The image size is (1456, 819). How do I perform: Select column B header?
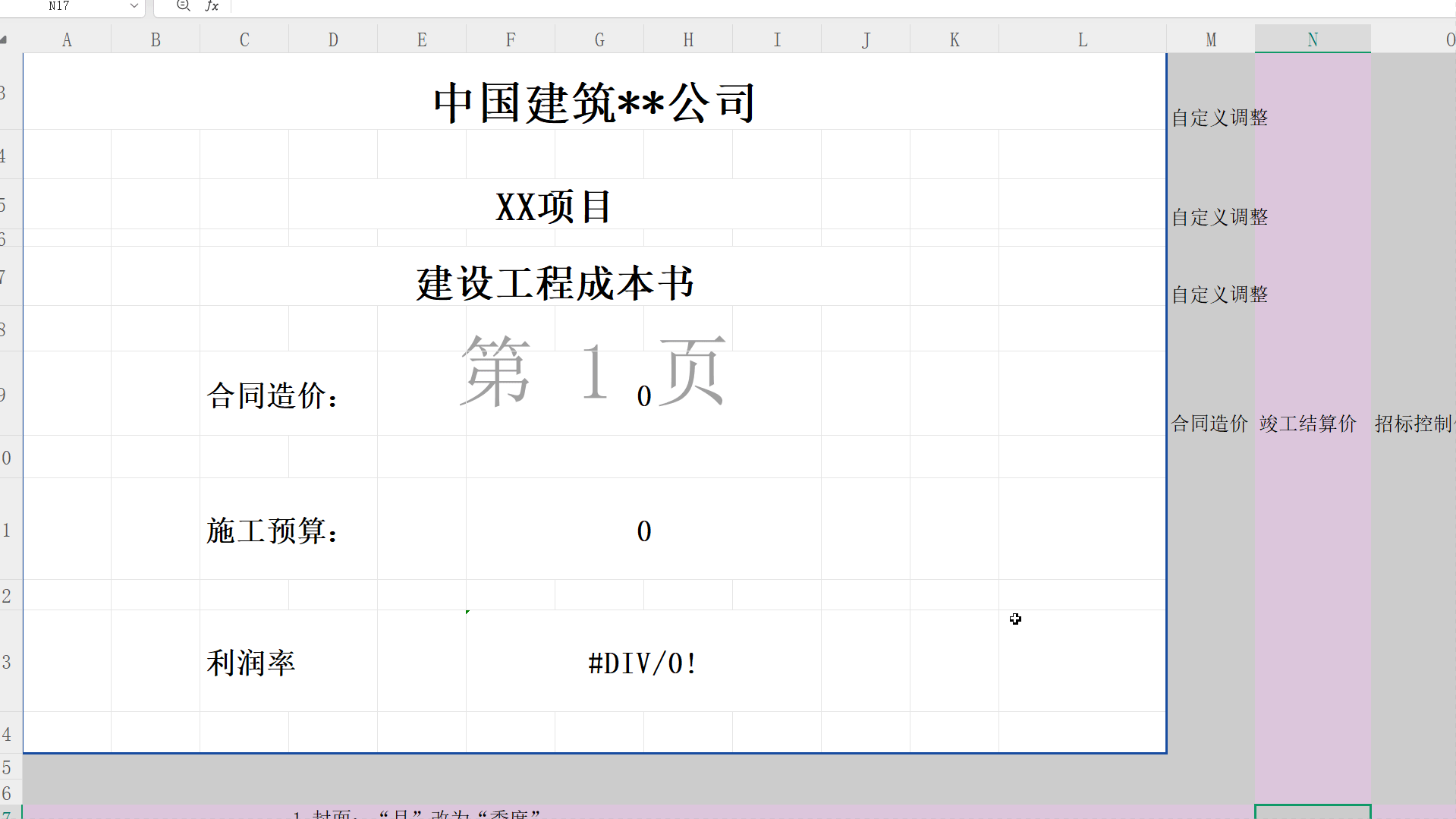pos(156,39)
